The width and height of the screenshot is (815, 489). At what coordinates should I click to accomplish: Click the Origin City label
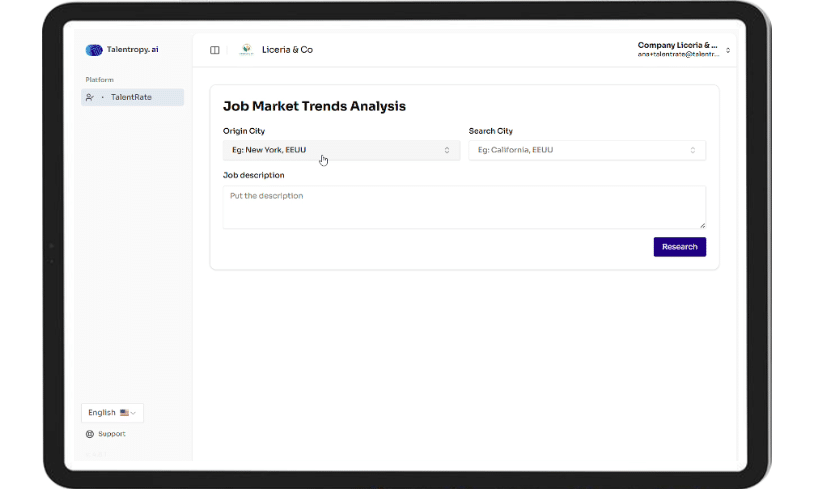point(244,131)
